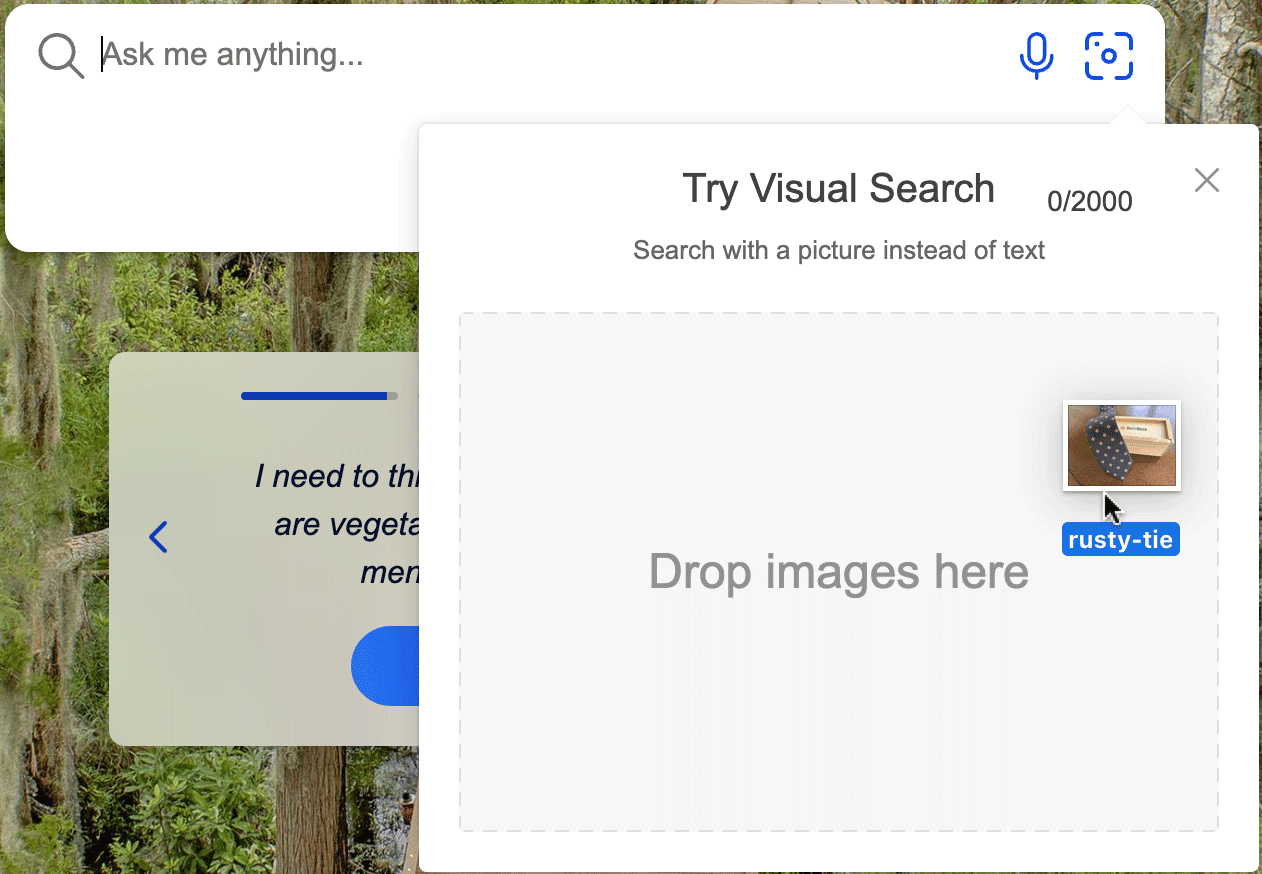Click the gray end of the progress bar
1262x874 pixels.
click(x=393, y=396)
